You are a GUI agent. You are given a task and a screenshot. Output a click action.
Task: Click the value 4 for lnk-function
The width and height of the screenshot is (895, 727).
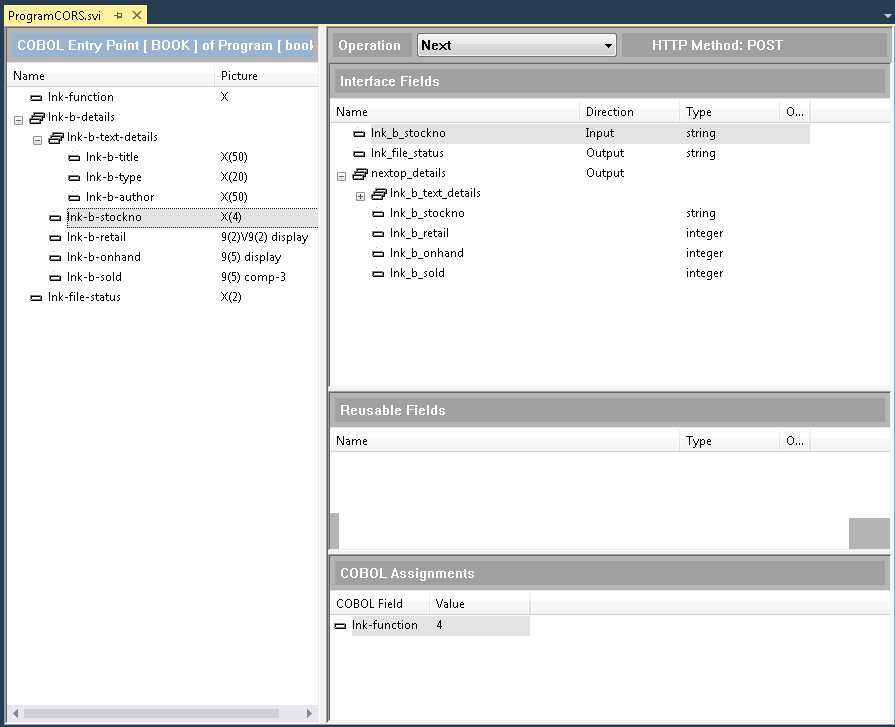pos(440,626)
